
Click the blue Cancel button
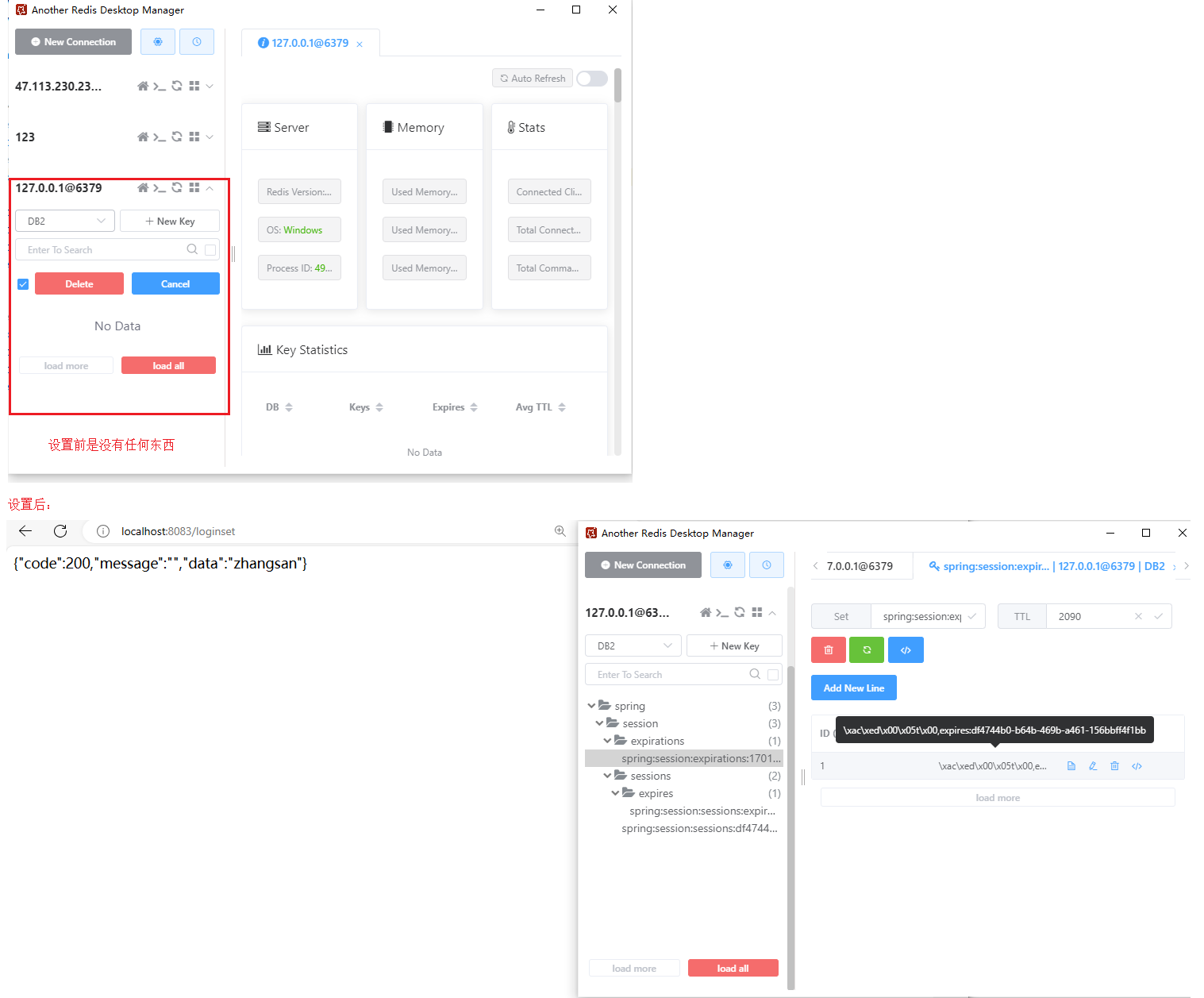pos(175,283)
